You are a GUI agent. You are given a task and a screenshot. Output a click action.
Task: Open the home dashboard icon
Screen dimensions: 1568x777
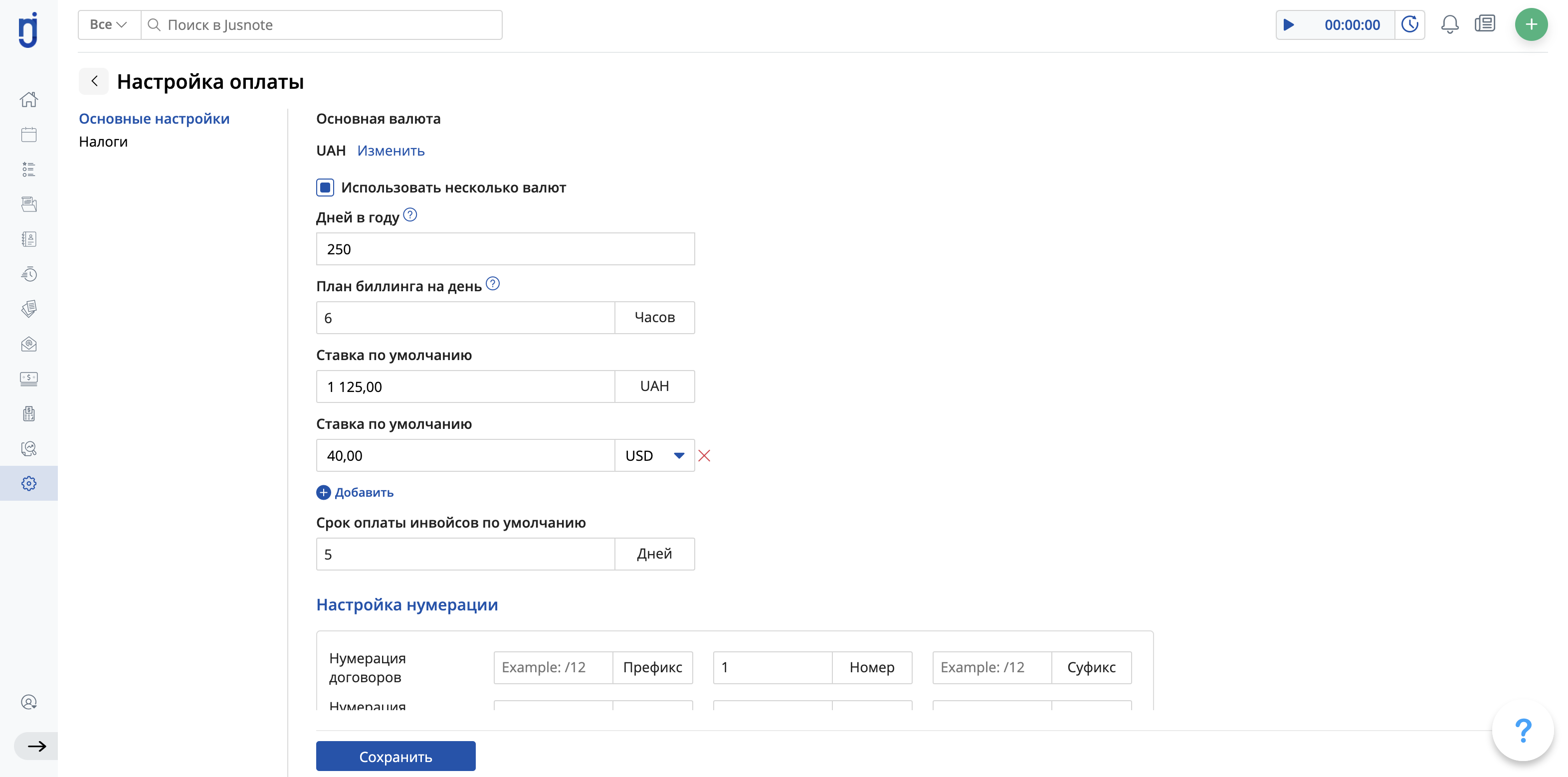[x=28, y=99]
